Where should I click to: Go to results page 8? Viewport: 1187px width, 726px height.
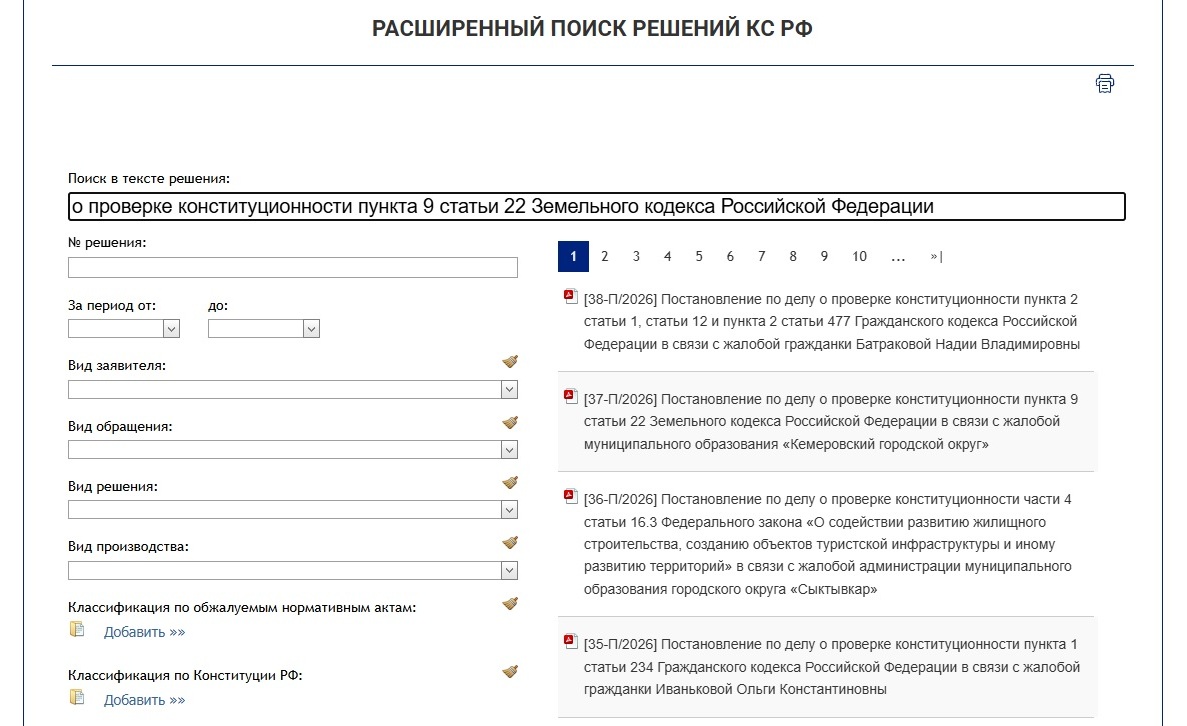tap(793, 257)
